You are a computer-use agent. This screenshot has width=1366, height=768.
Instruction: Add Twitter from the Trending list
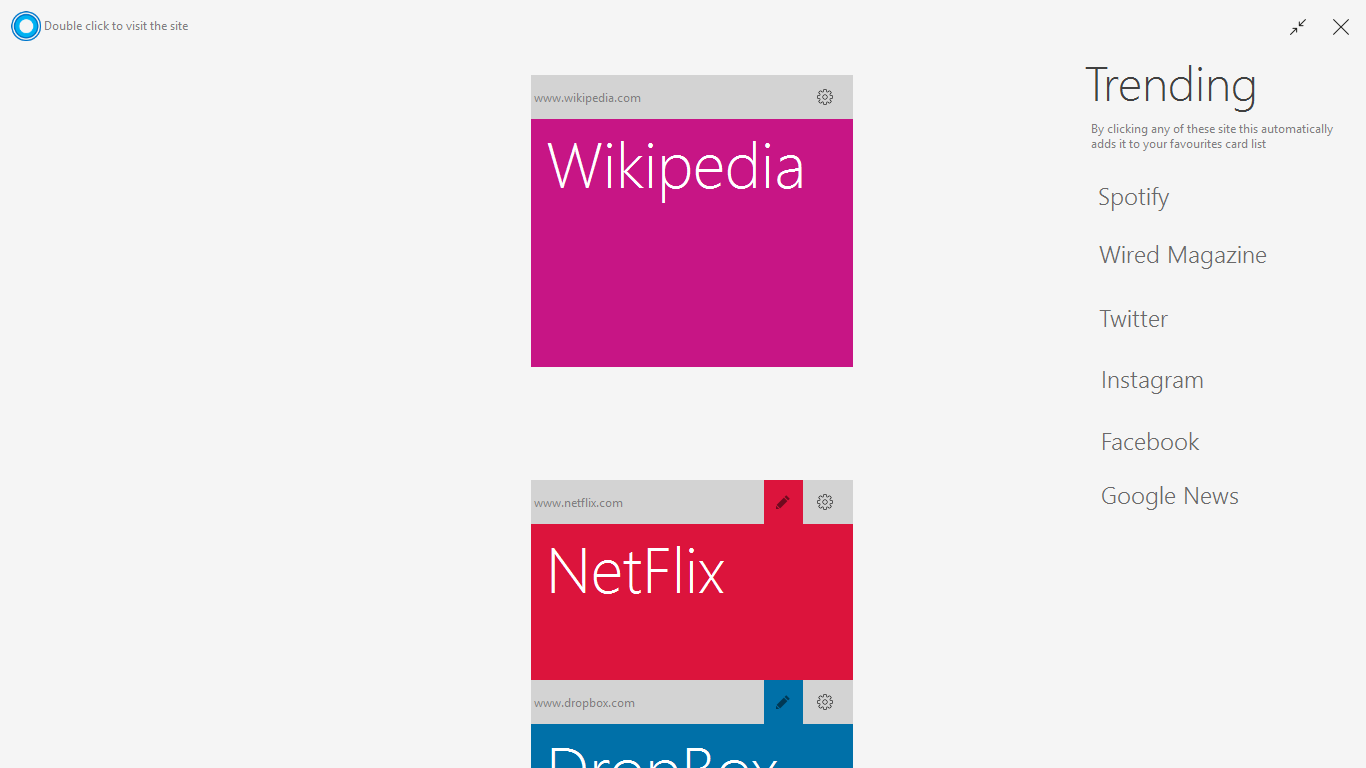click(1134, 319)
